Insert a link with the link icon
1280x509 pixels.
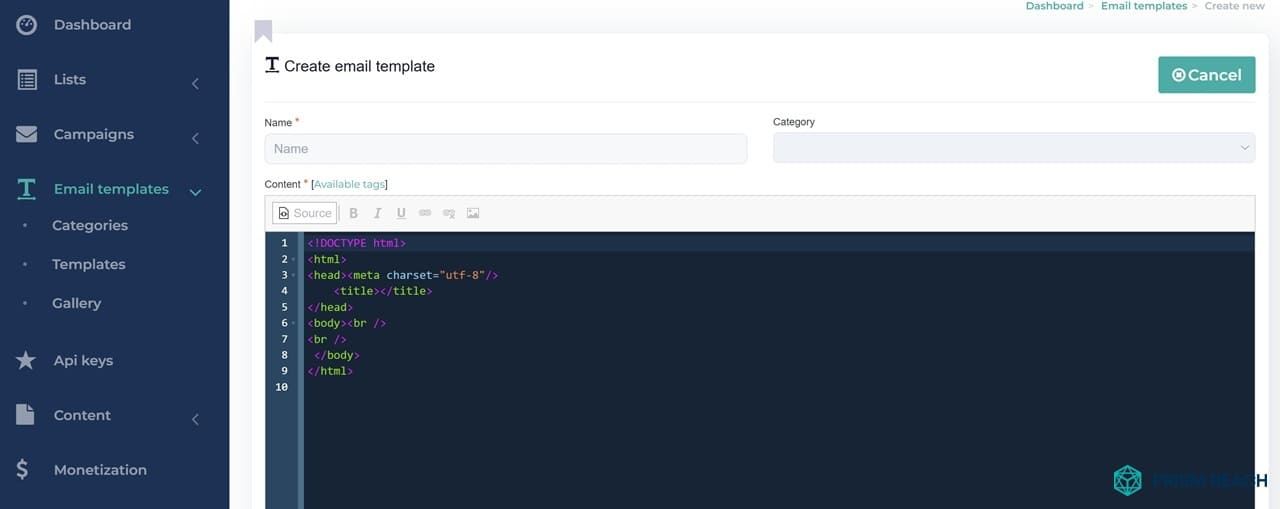[x=425, y=213]
